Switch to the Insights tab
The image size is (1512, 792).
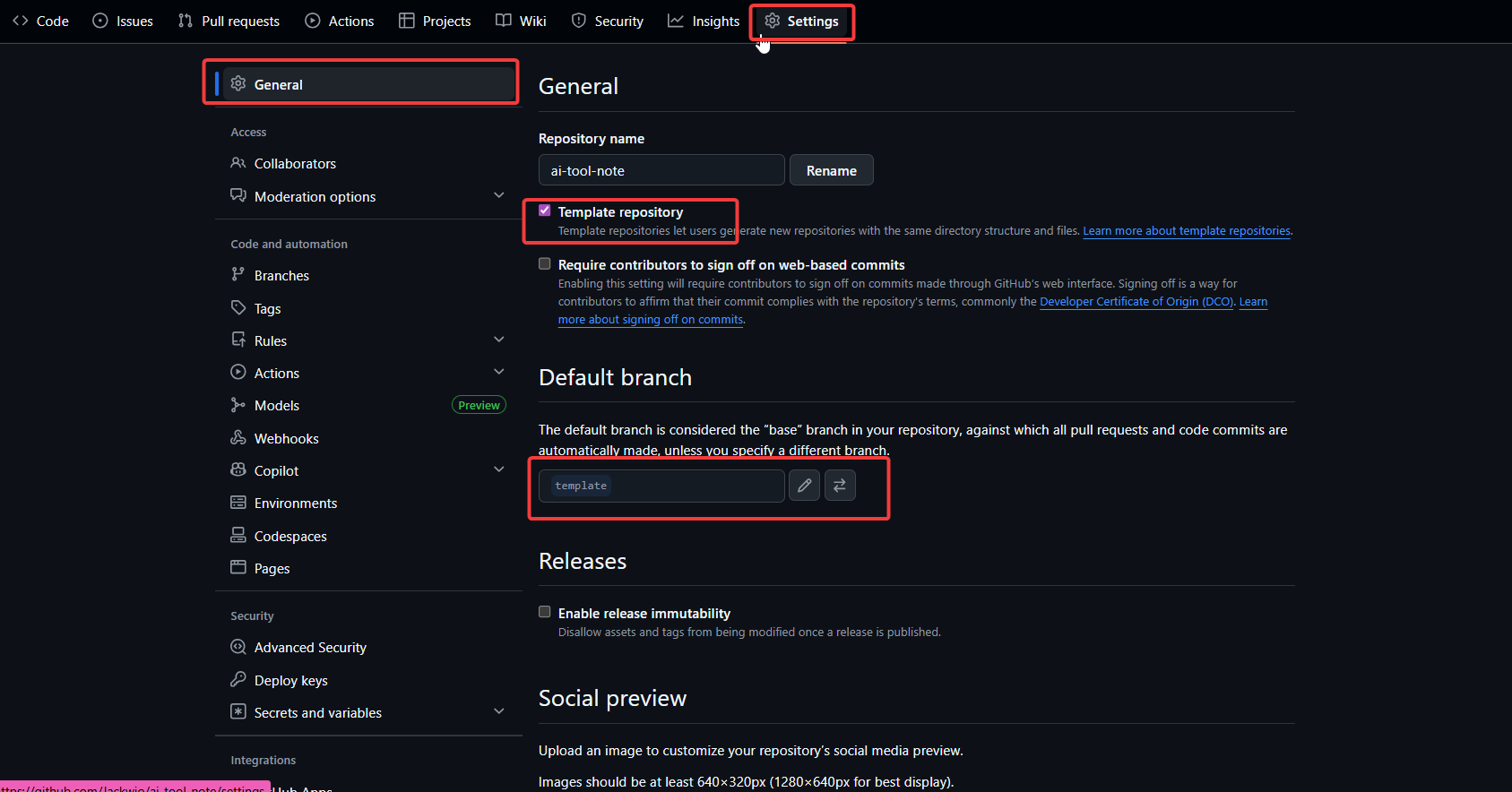(x=704, y=21)
